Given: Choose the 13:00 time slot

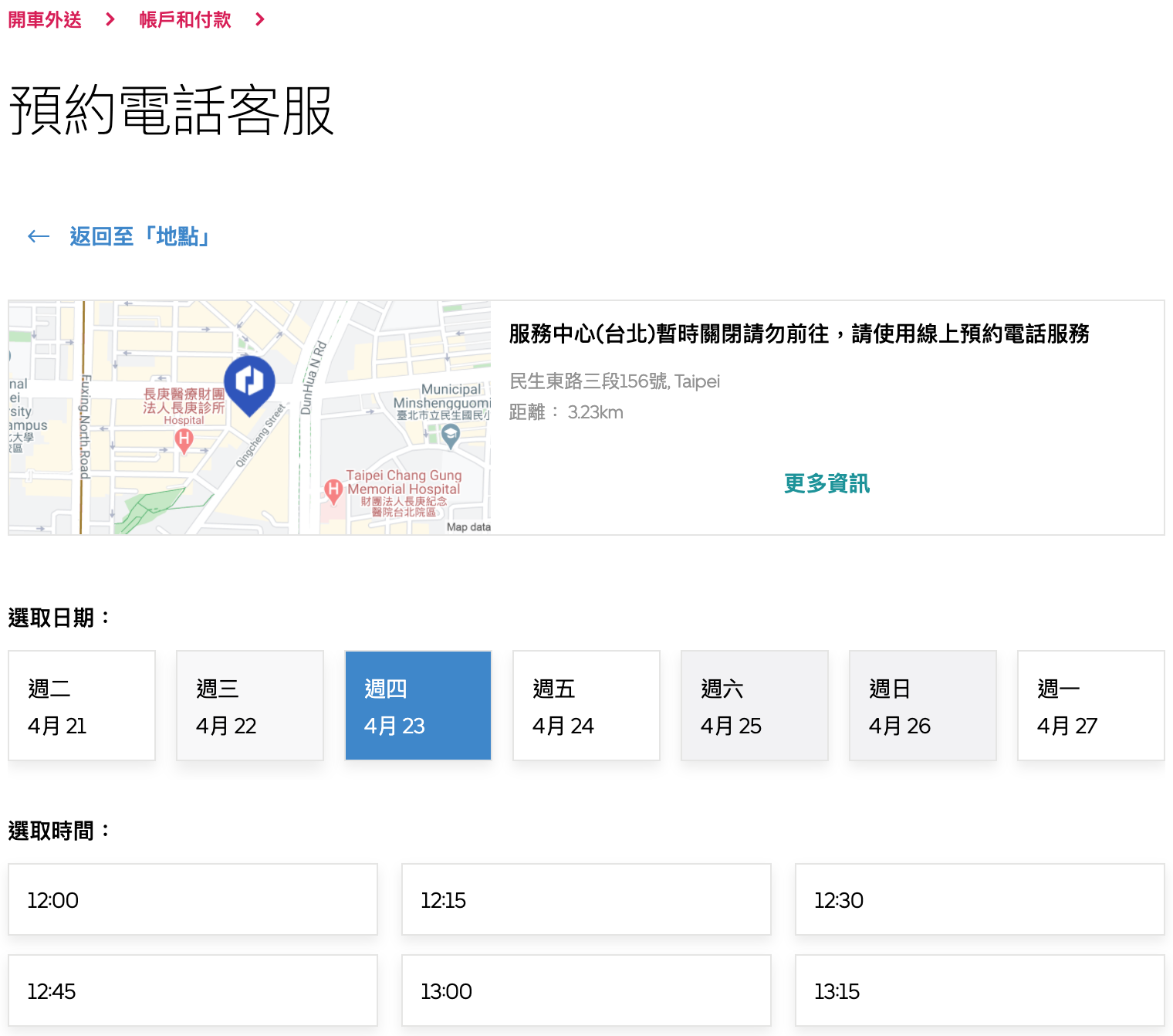Looking at the screenshot, I should (586, 990).
